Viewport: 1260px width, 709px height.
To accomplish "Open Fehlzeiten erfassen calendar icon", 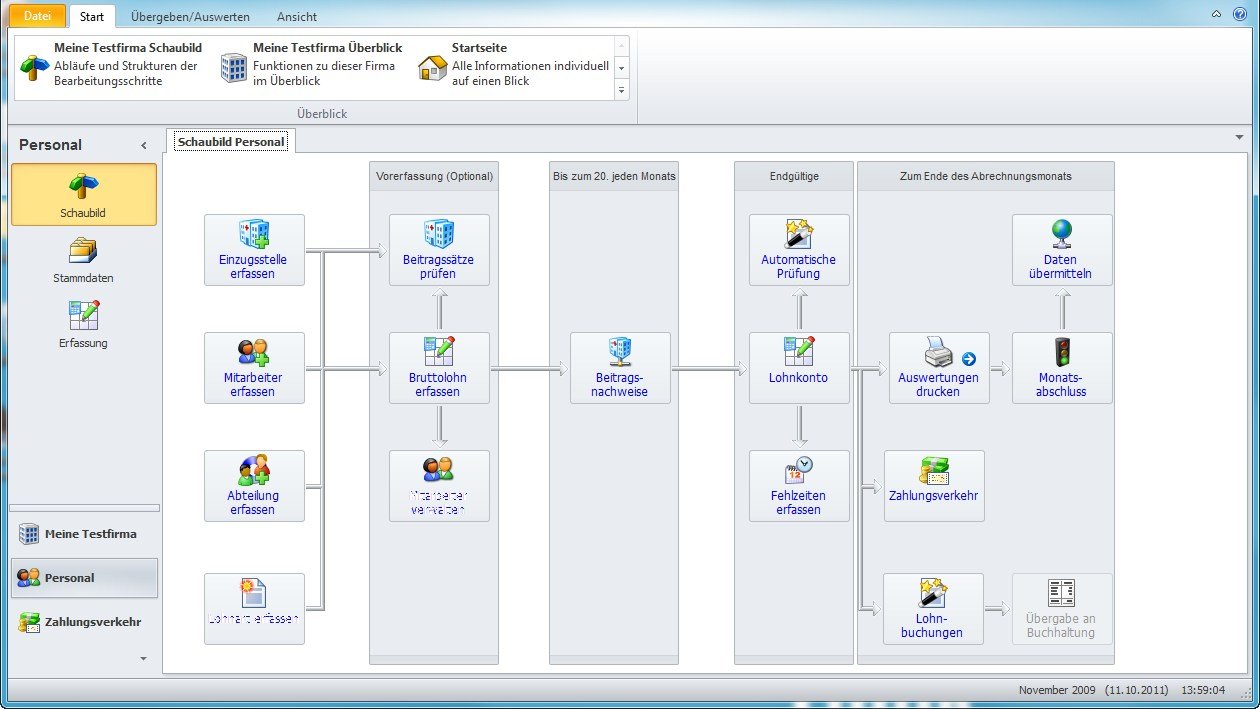I will coord(798,471).
